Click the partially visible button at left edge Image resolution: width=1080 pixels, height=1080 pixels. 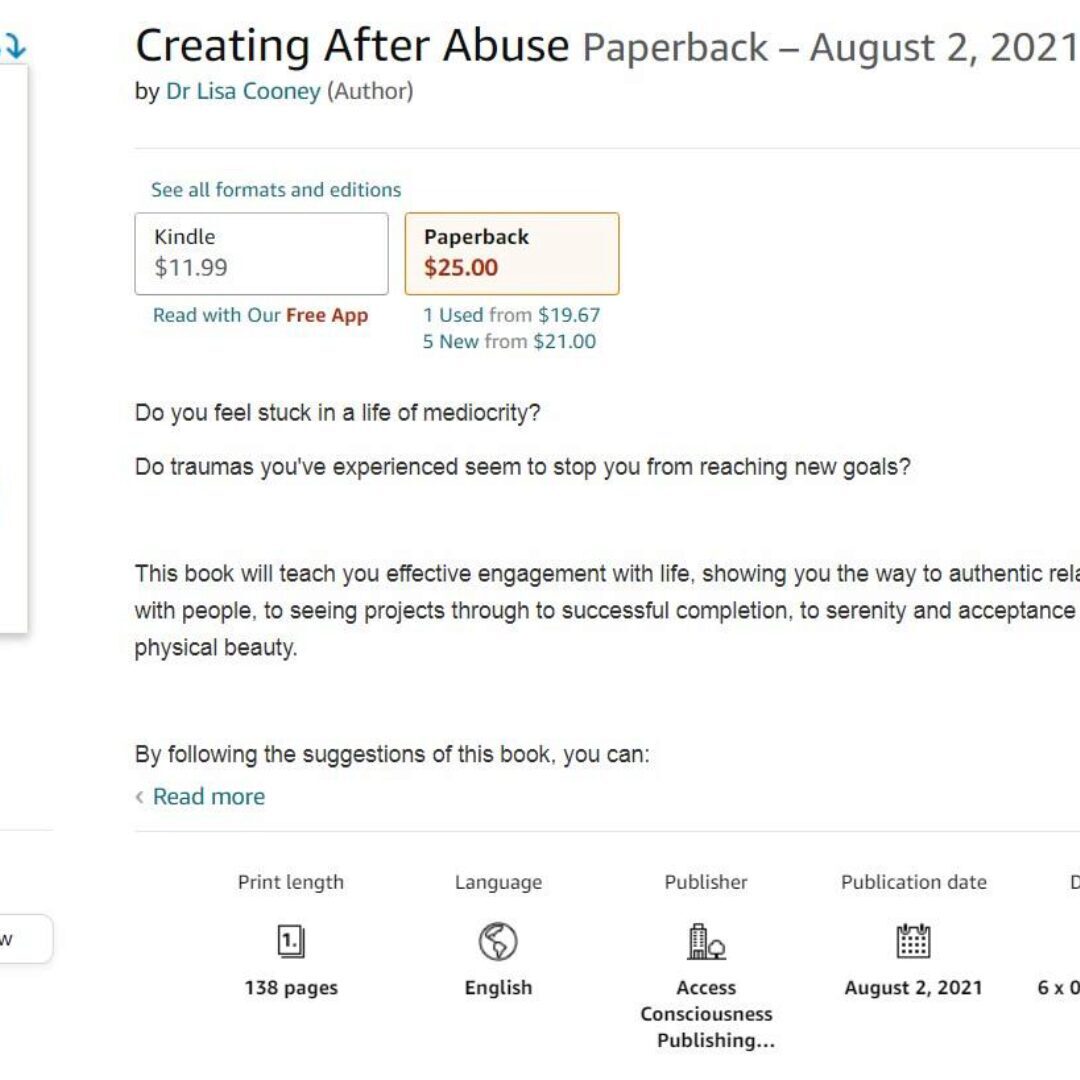click(x=25, y=938)
